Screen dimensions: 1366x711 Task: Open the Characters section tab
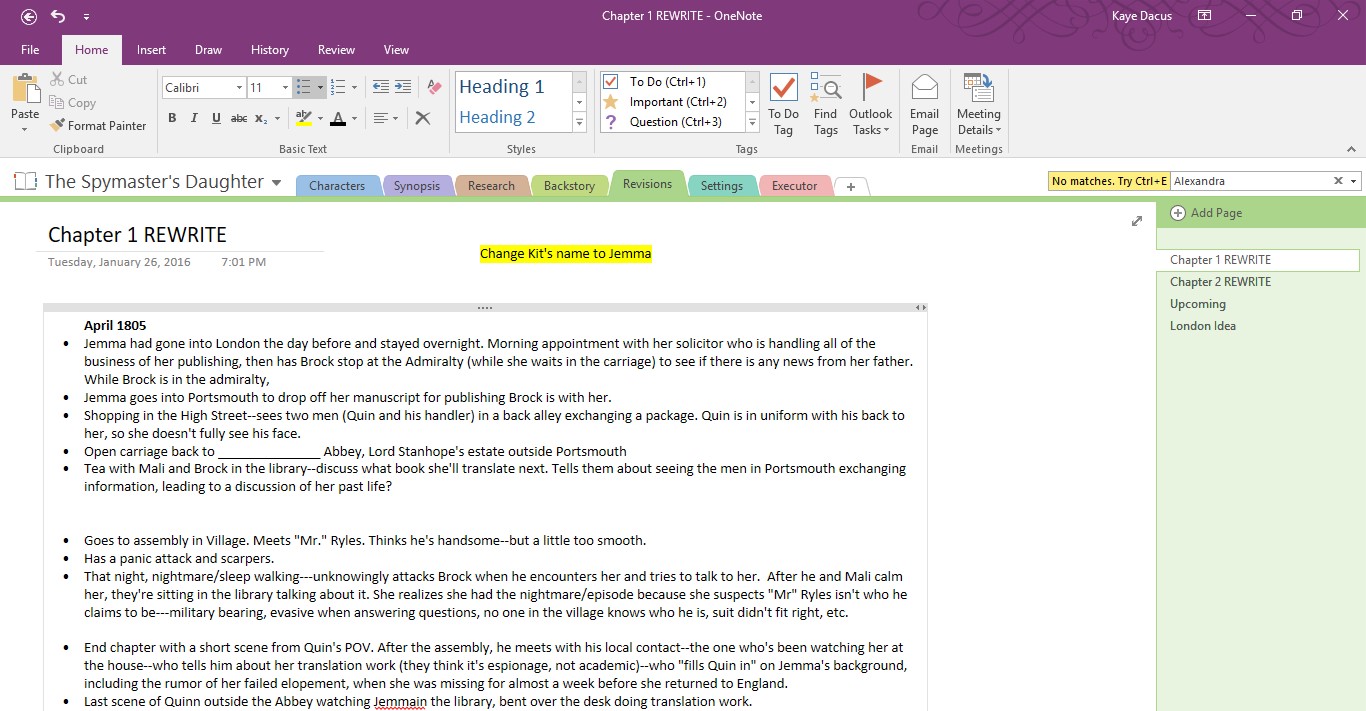click(x=337, y=186)
